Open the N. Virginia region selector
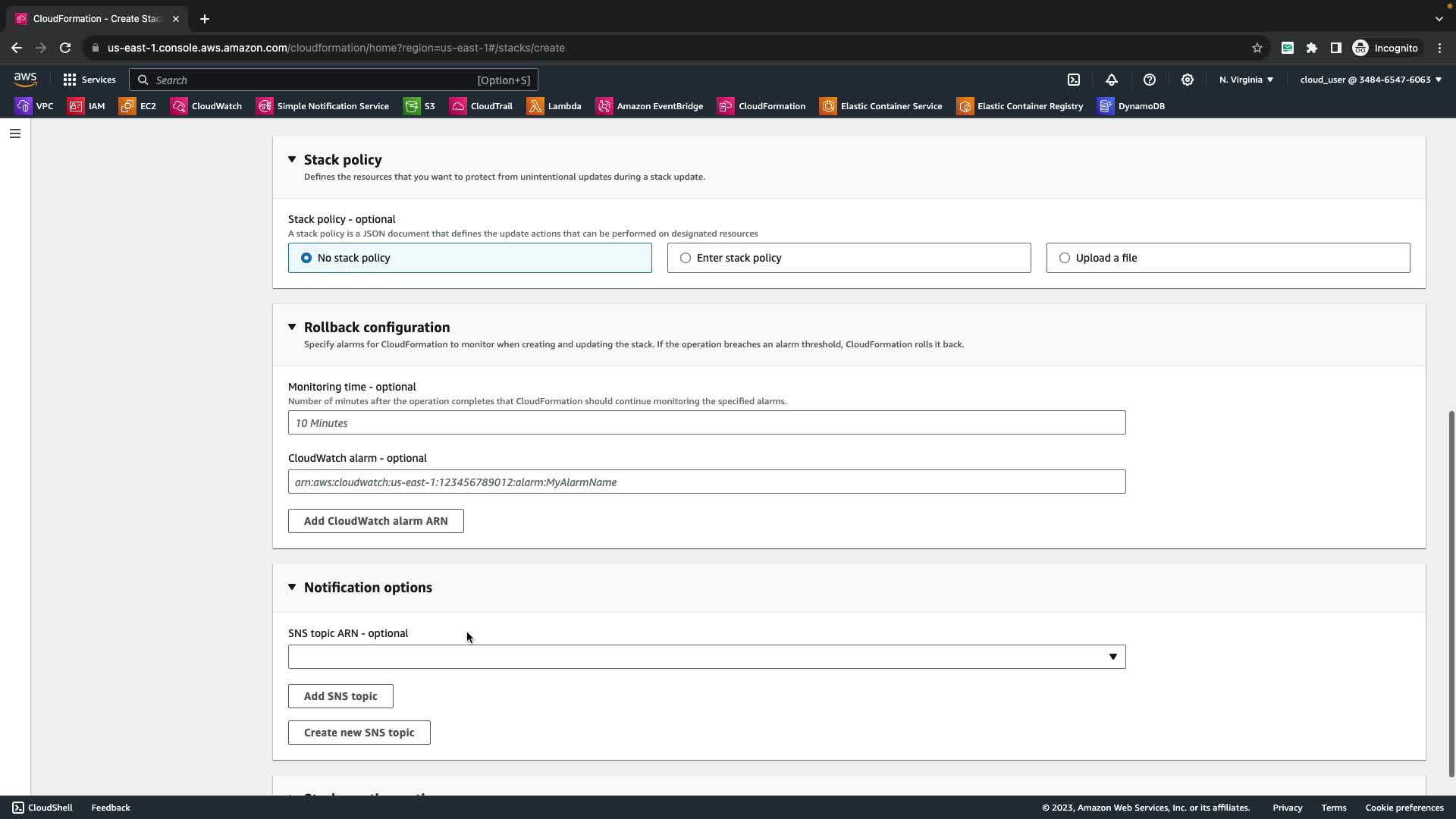 click(x=1246, y=80)
